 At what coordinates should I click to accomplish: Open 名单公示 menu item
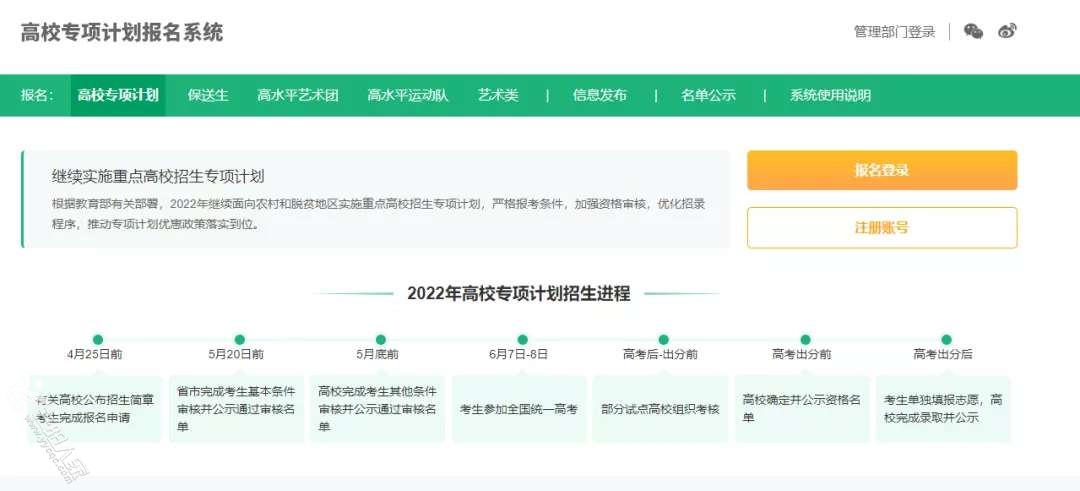pos(708,95)
